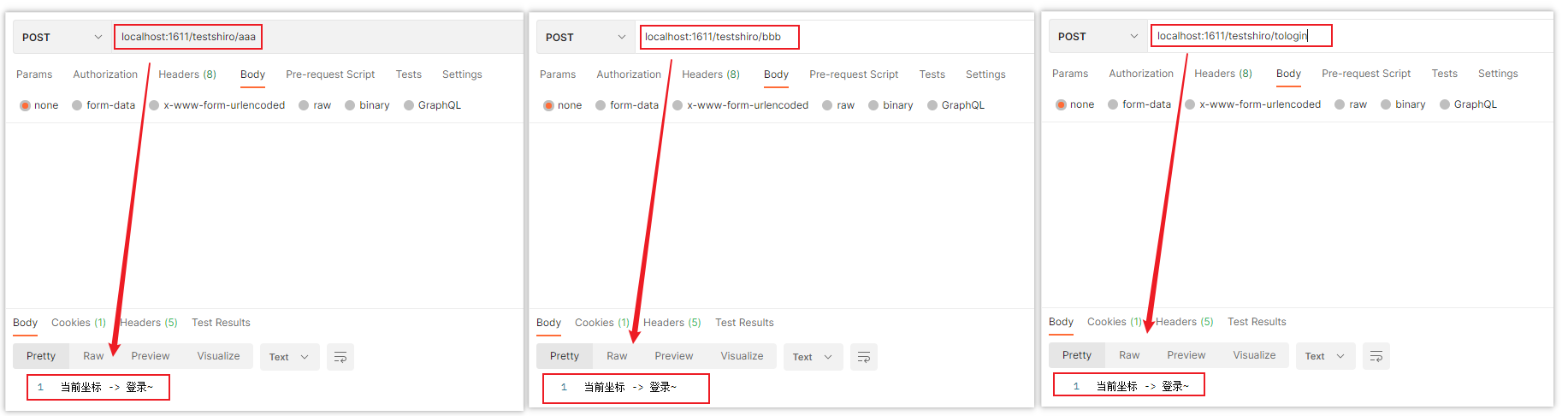Open the Settings tab of the tologin request
Screen dimensions: 1568x416
1498,74
